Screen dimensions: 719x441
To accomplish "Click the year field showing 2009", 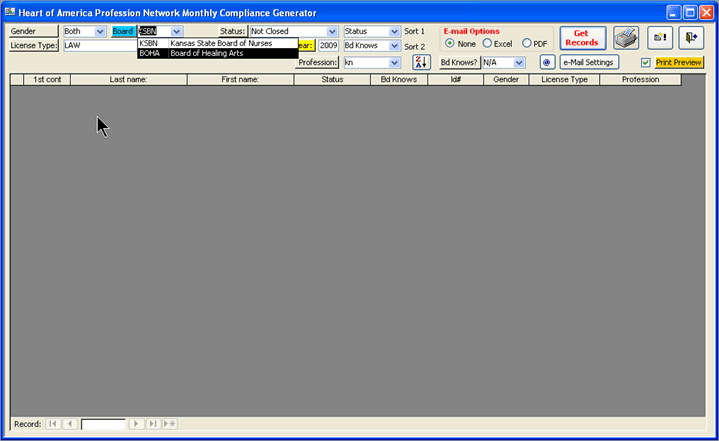I will pos(328,45).
